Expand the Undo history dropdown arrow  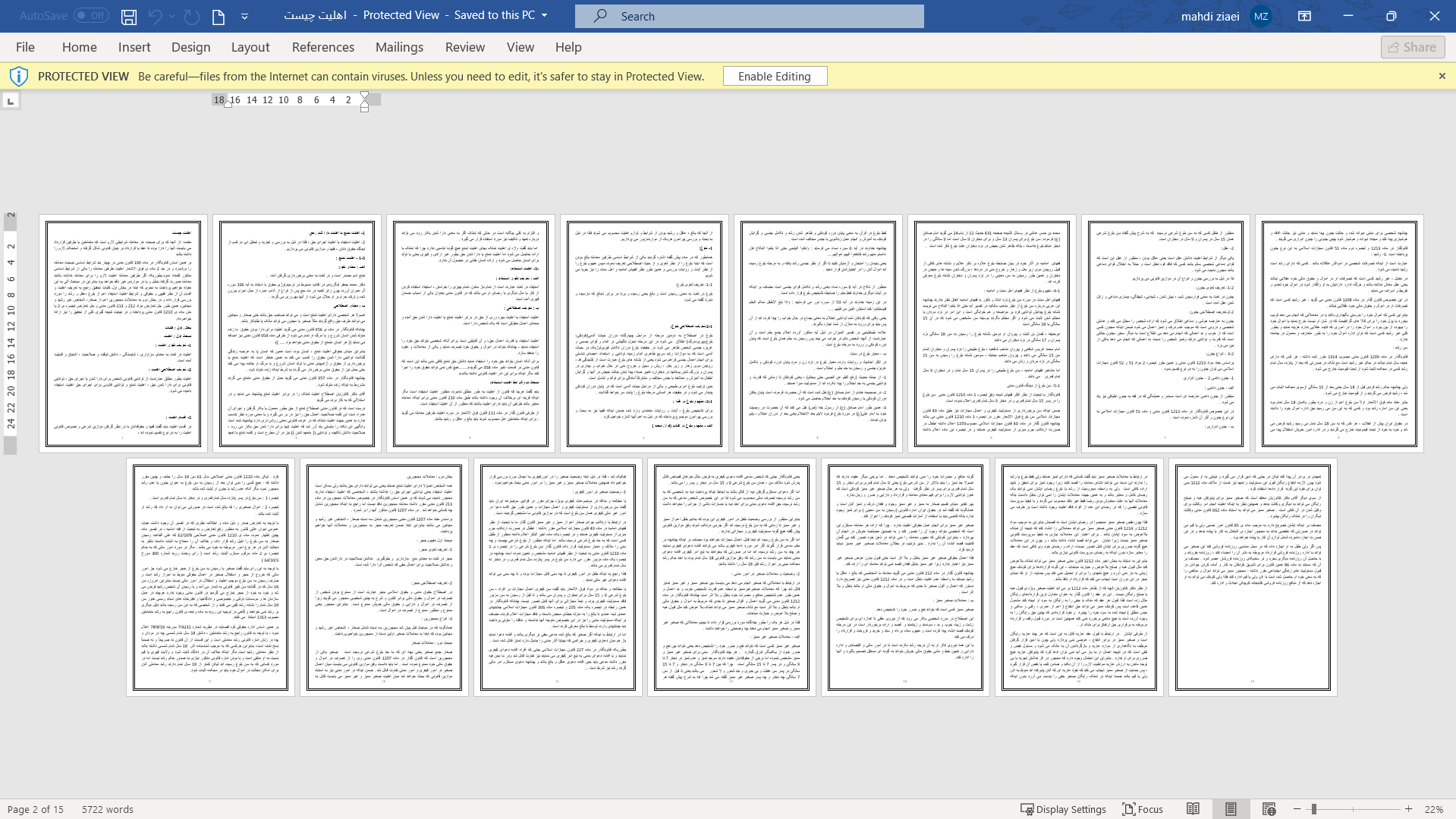(x=171, y=16)
